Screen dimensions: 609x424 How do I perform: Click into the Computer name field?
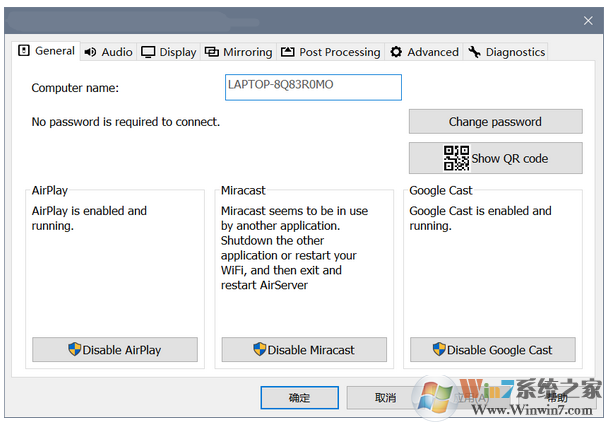pos(313,87)
